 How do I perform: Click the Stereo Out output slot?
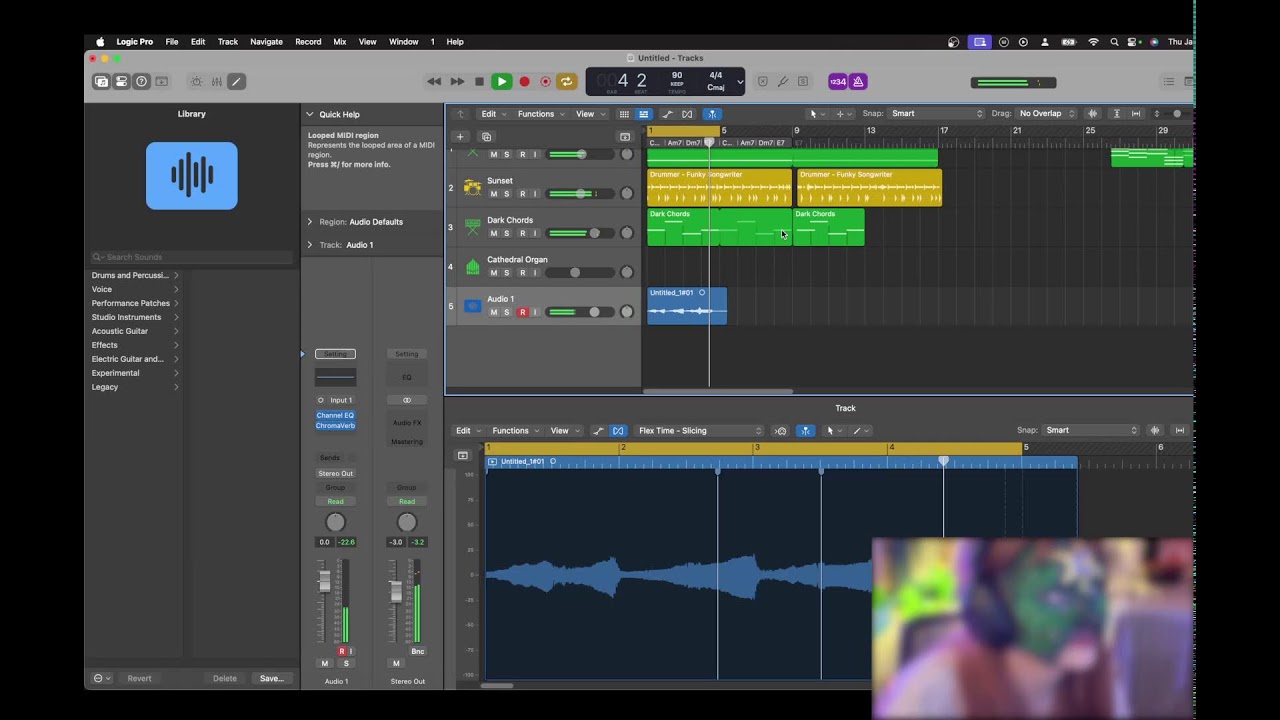point(335,474)
